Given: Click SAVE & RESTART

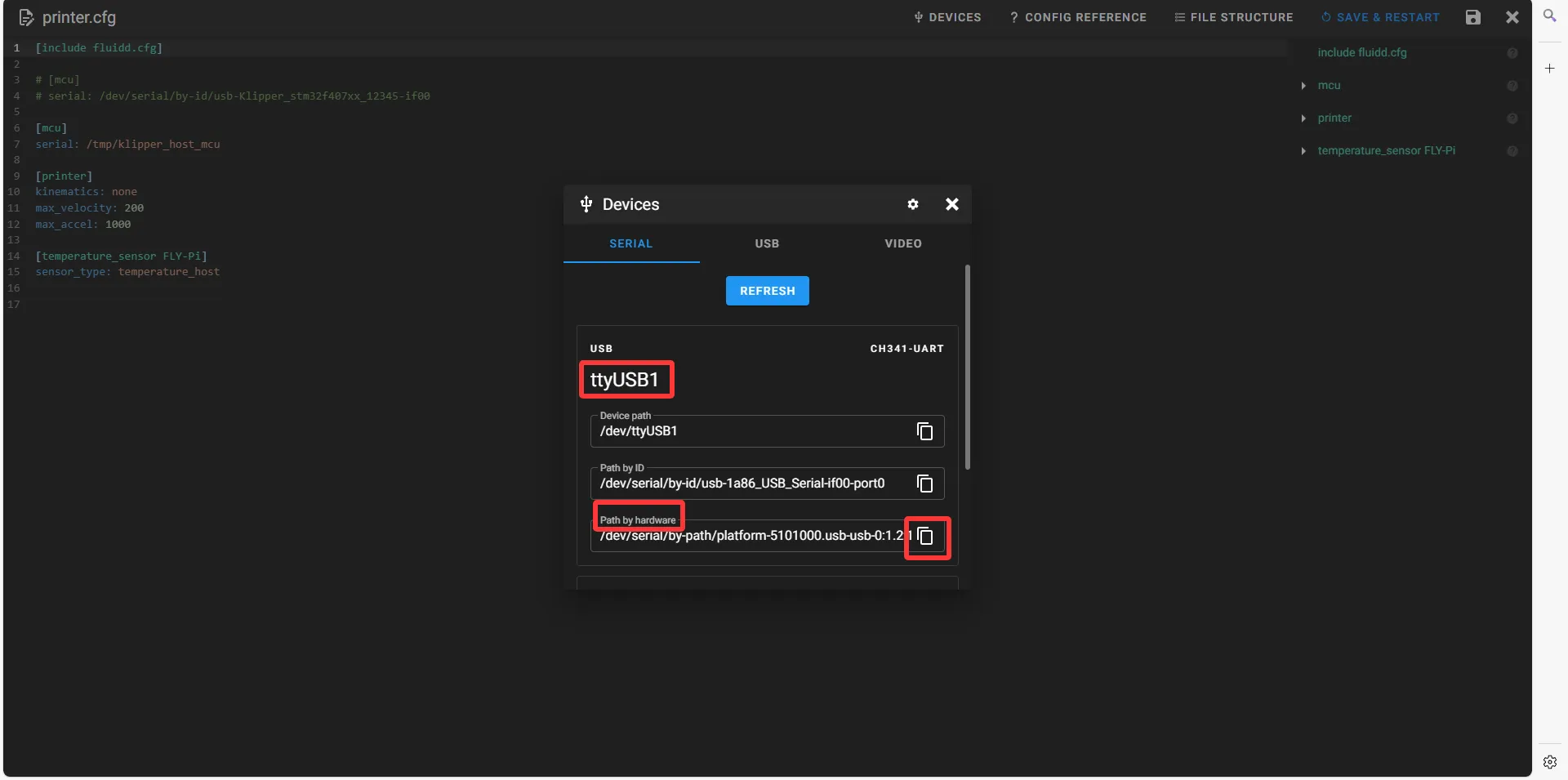Looking at the screenshot, I should click(x=1380, y=17).
